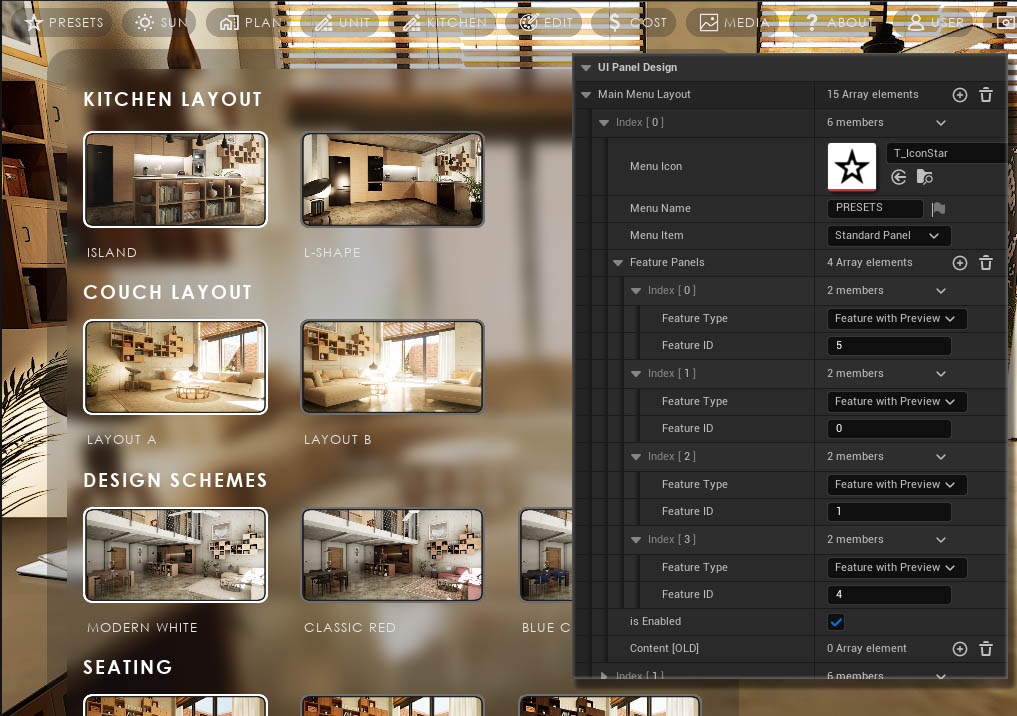1017x716 pixels.
Task: Expand Main Menu Layout Index [1] row
Action: point(604,676)
